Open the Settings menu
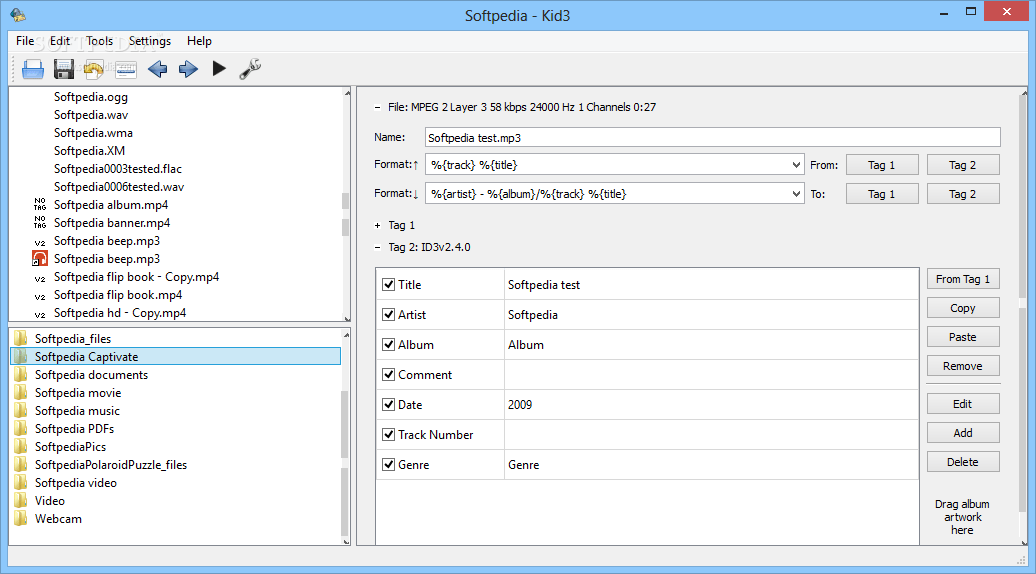Screen dimensions: 1036x574 pyautogui.click(x=149, y=41)
